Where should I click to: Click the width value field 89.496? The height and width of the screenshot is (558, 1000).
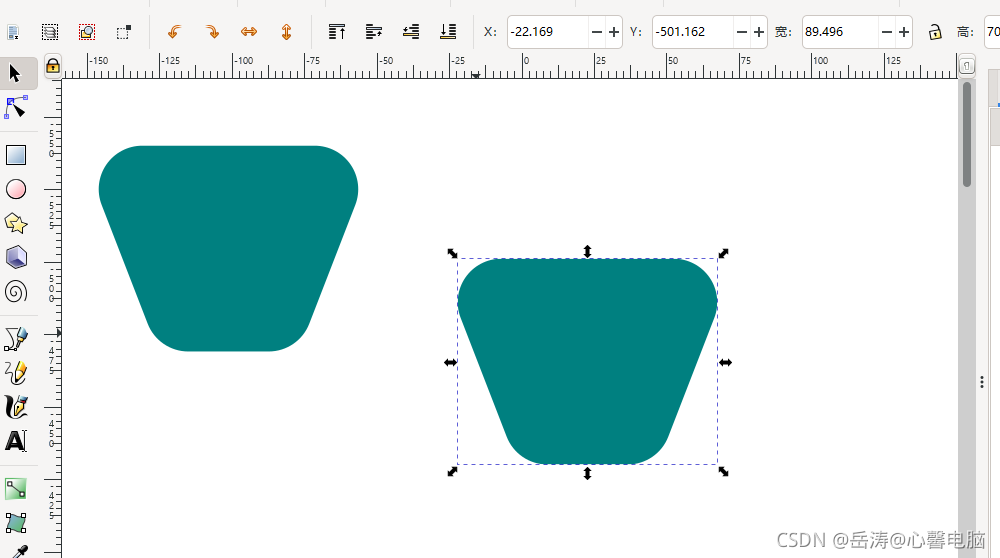(841, 32)
